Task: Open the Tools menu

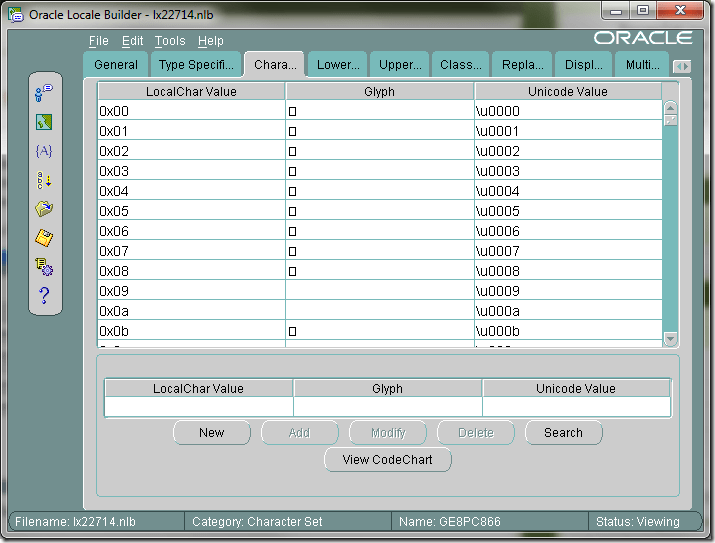Action: coord(170,41)
